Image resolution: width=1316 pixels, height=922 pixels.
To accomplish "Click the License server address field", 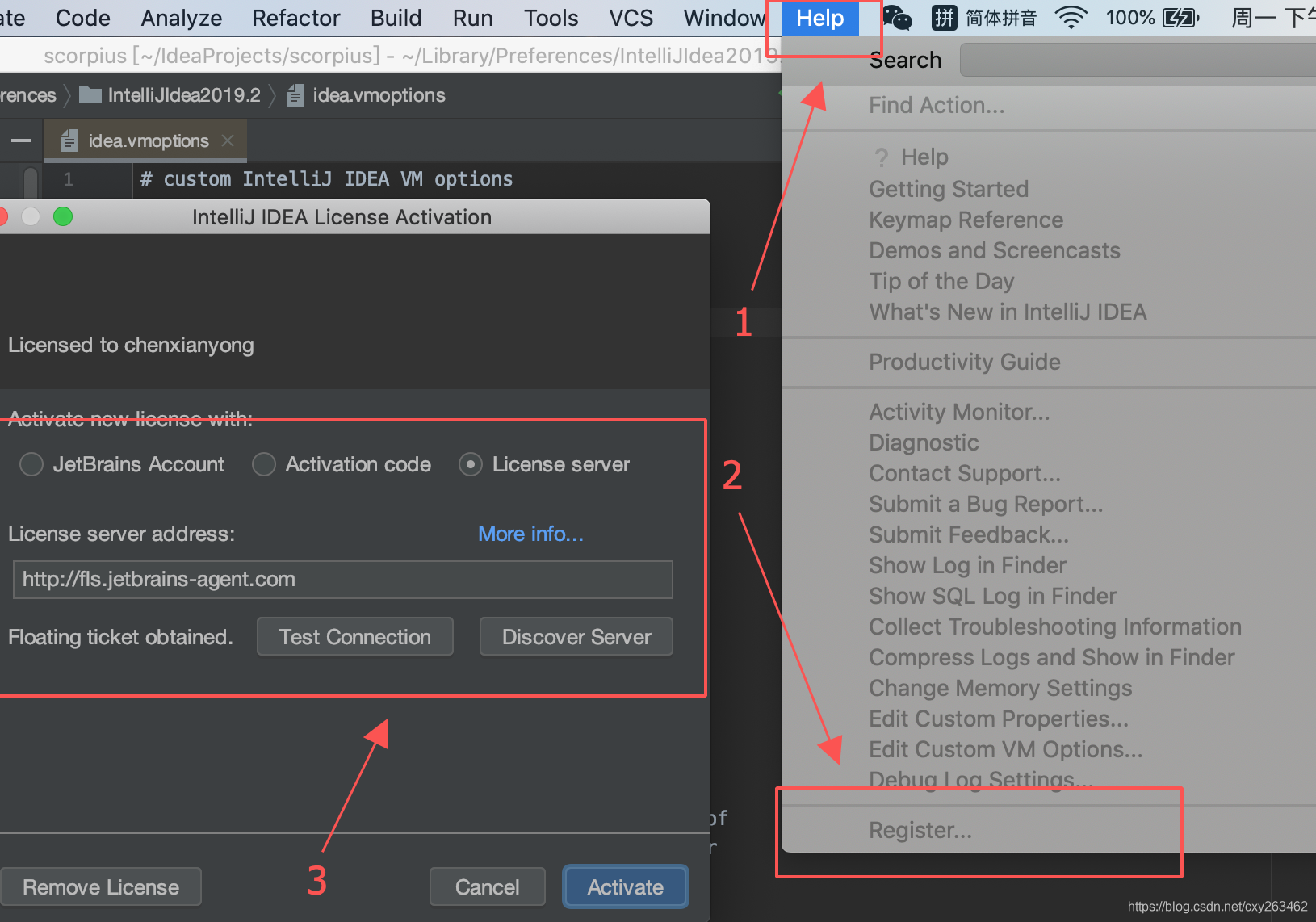I will click(x=343, y=580).
